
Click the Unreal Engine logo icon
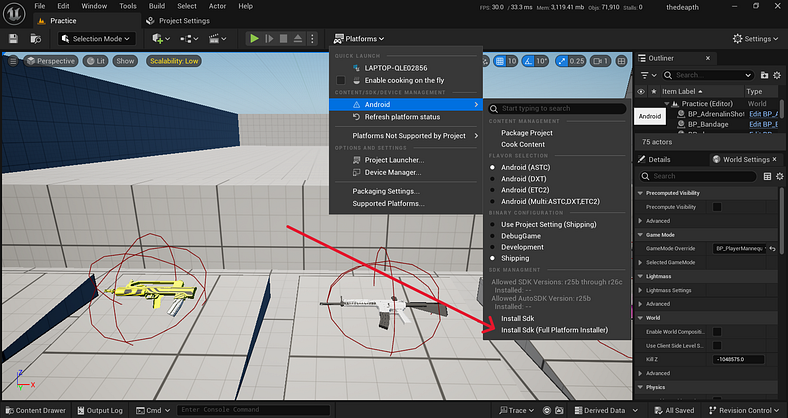(14, 14)
